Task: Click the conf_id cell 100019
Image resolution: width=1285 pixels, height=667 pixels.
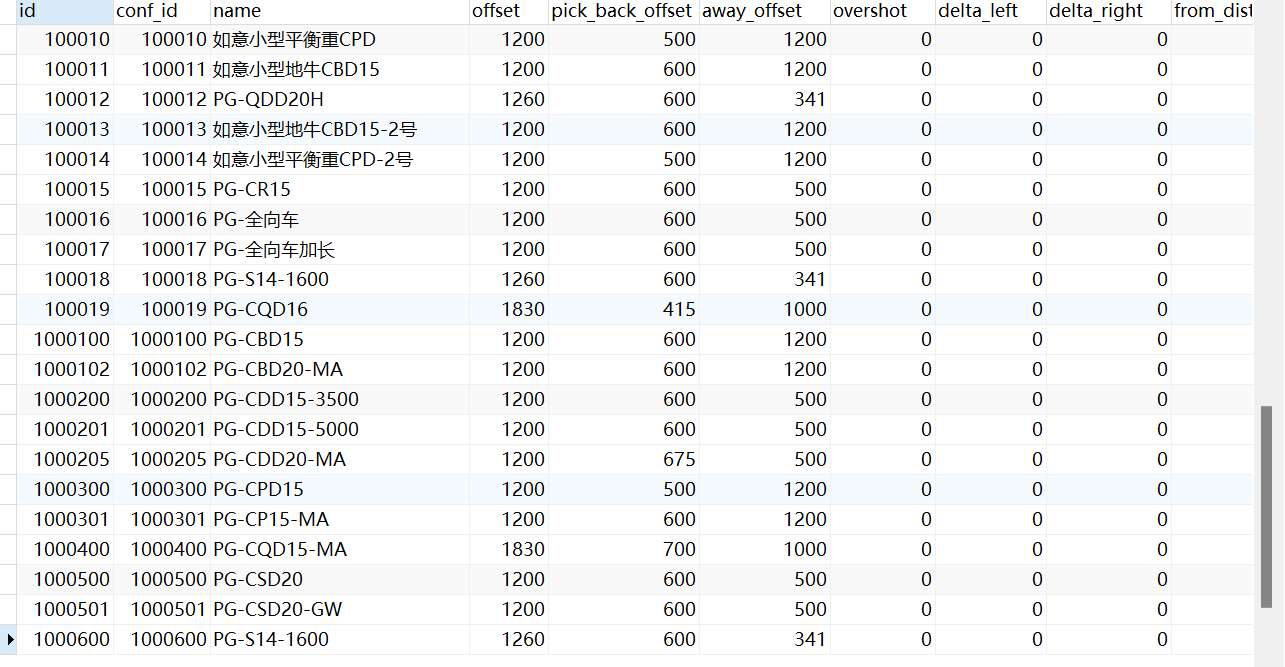Action: tap(162, 309)
